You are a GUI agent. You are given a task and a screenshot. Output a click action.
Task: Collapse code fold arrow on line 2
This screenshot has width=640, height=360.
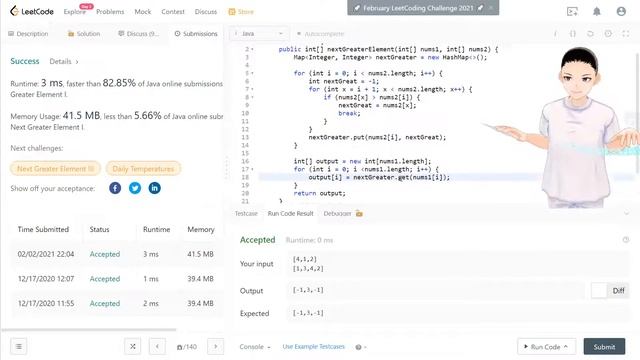(x=252, y=49)
